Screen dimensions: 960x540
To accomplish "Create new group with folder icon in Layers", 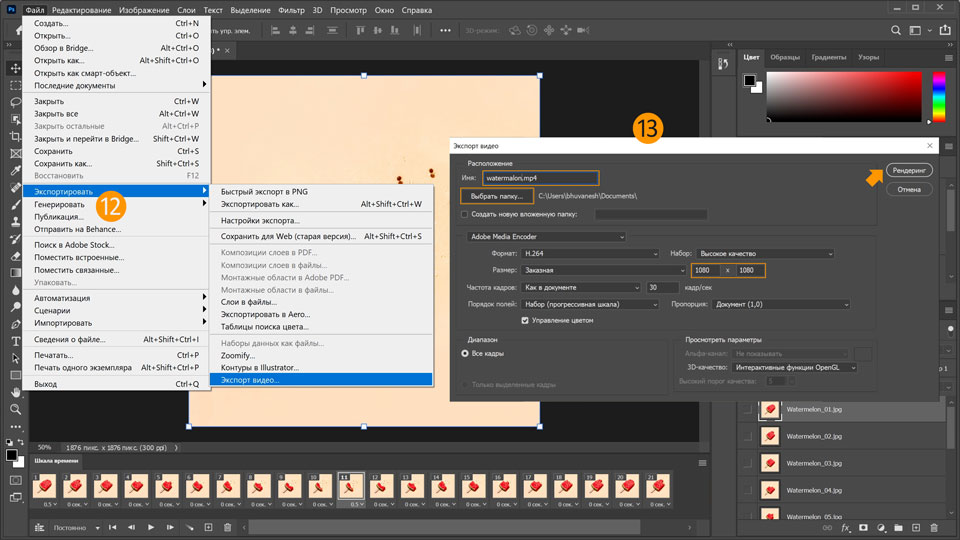I will (x=898, y=527).
